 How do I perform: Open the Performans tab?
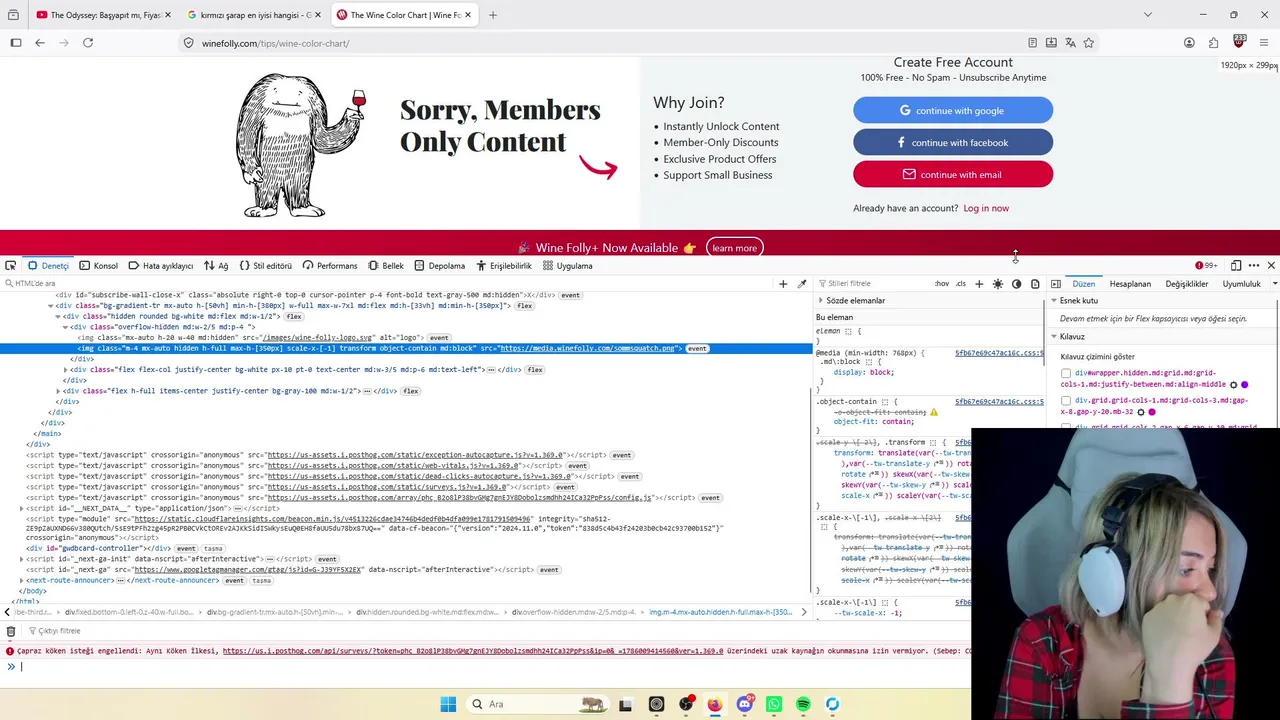pos(330,266)
